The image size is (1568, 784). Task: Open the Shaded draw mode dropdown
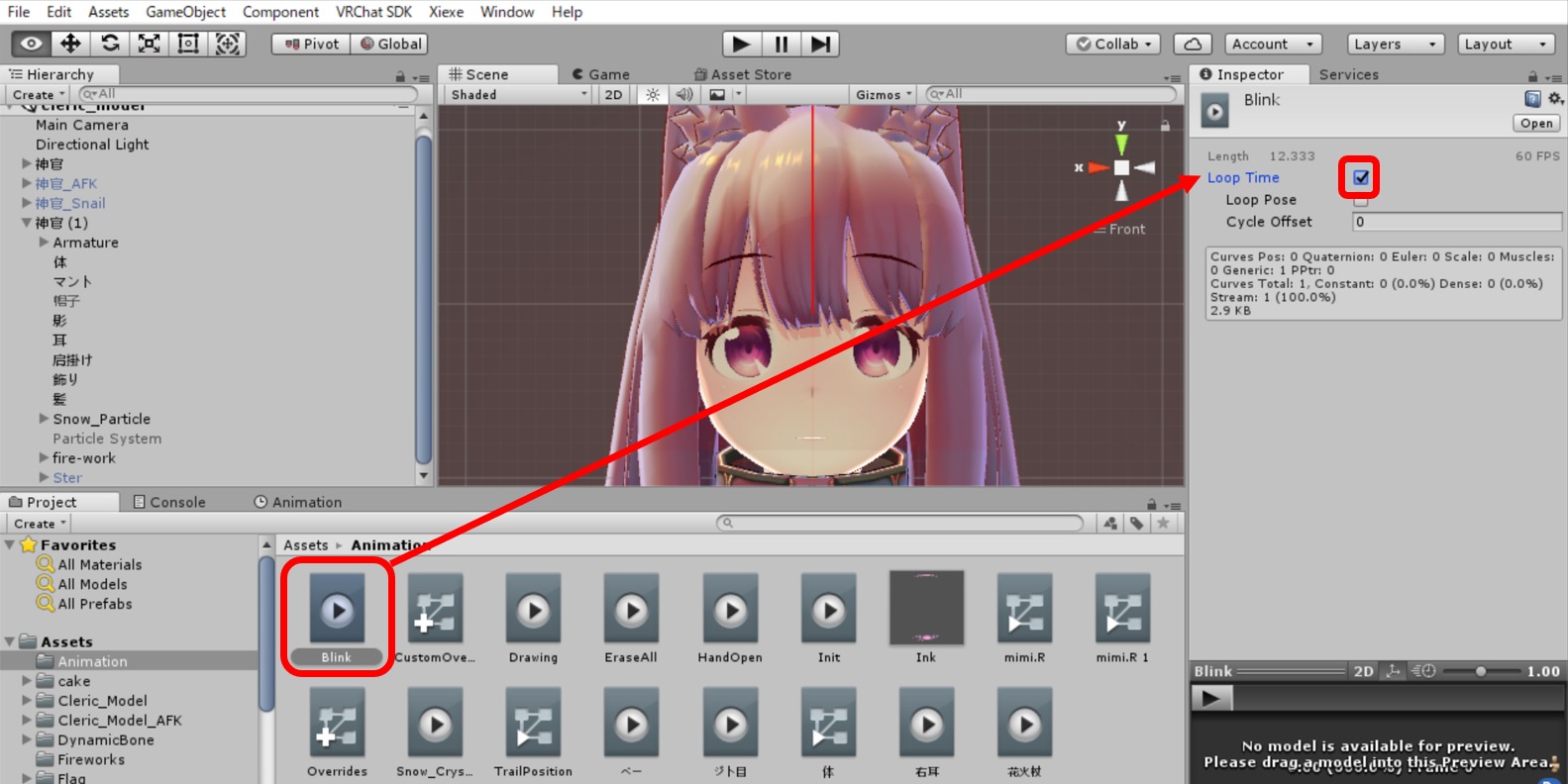[517, 95]
